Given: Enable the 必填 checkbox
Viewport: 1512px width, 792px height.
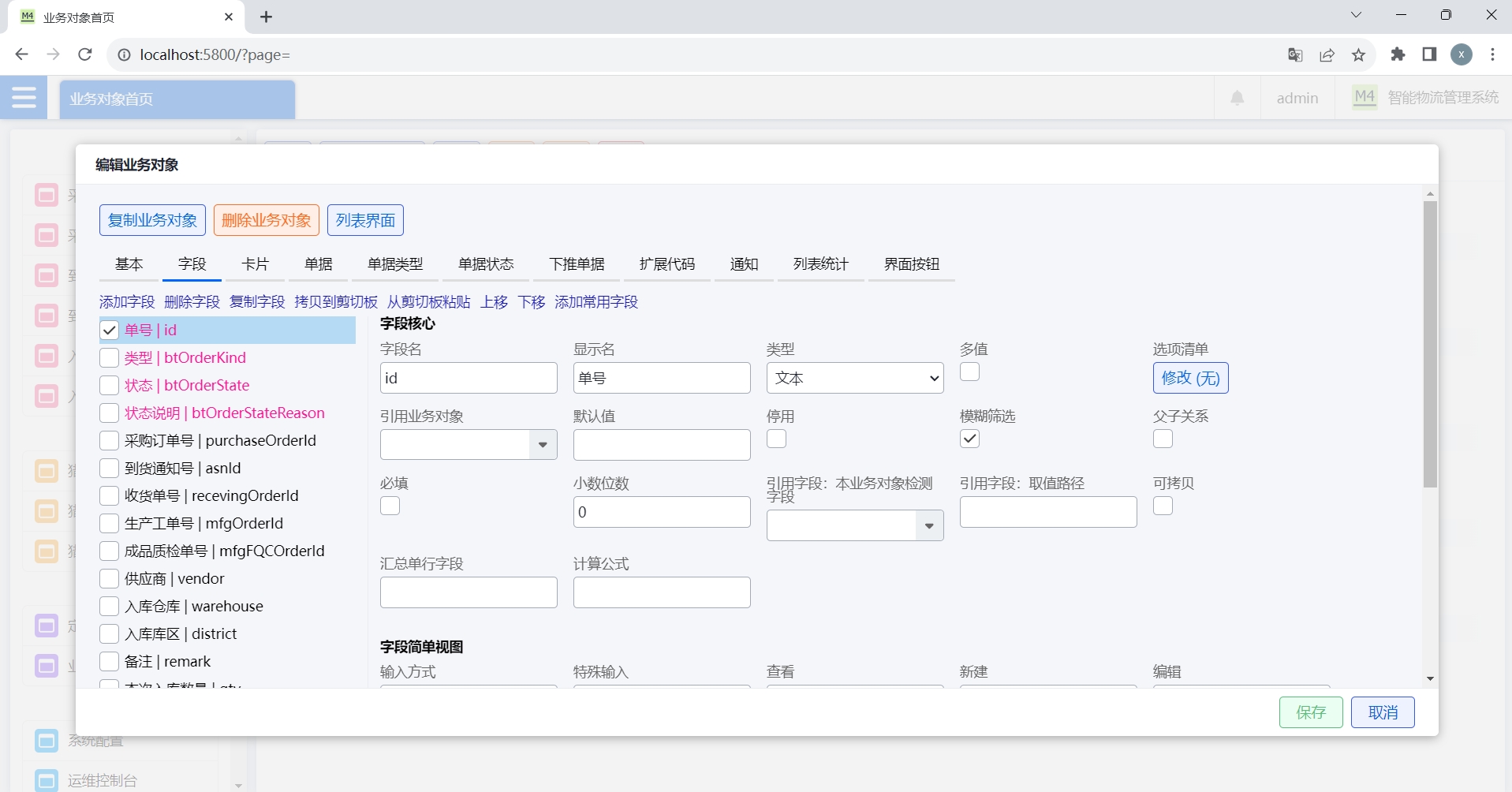Looking at the screenshot, I should coord(390,506).
